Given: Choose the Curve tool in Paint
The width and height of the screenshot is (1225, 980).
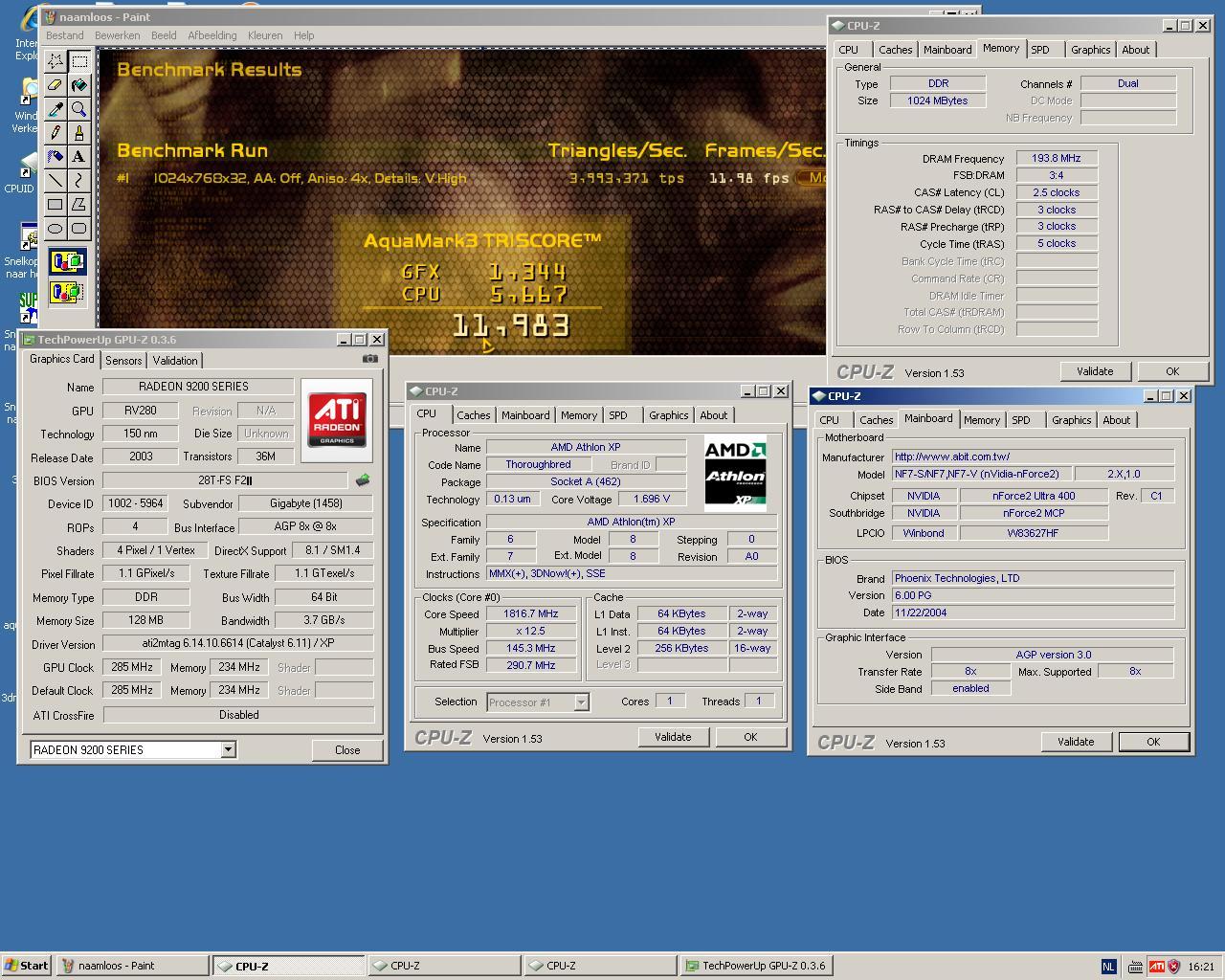Looking at the screenshot, I should click(x=79, y=180).
